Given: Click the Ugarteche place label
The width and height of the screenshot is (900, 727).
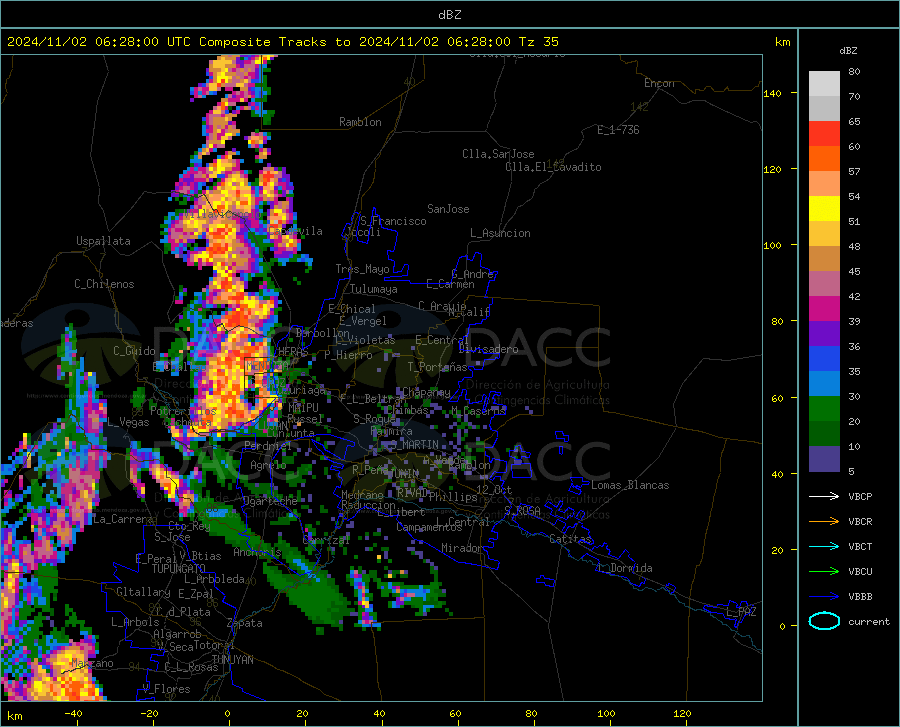Looking at the screenshot, I should coord(270,500).
